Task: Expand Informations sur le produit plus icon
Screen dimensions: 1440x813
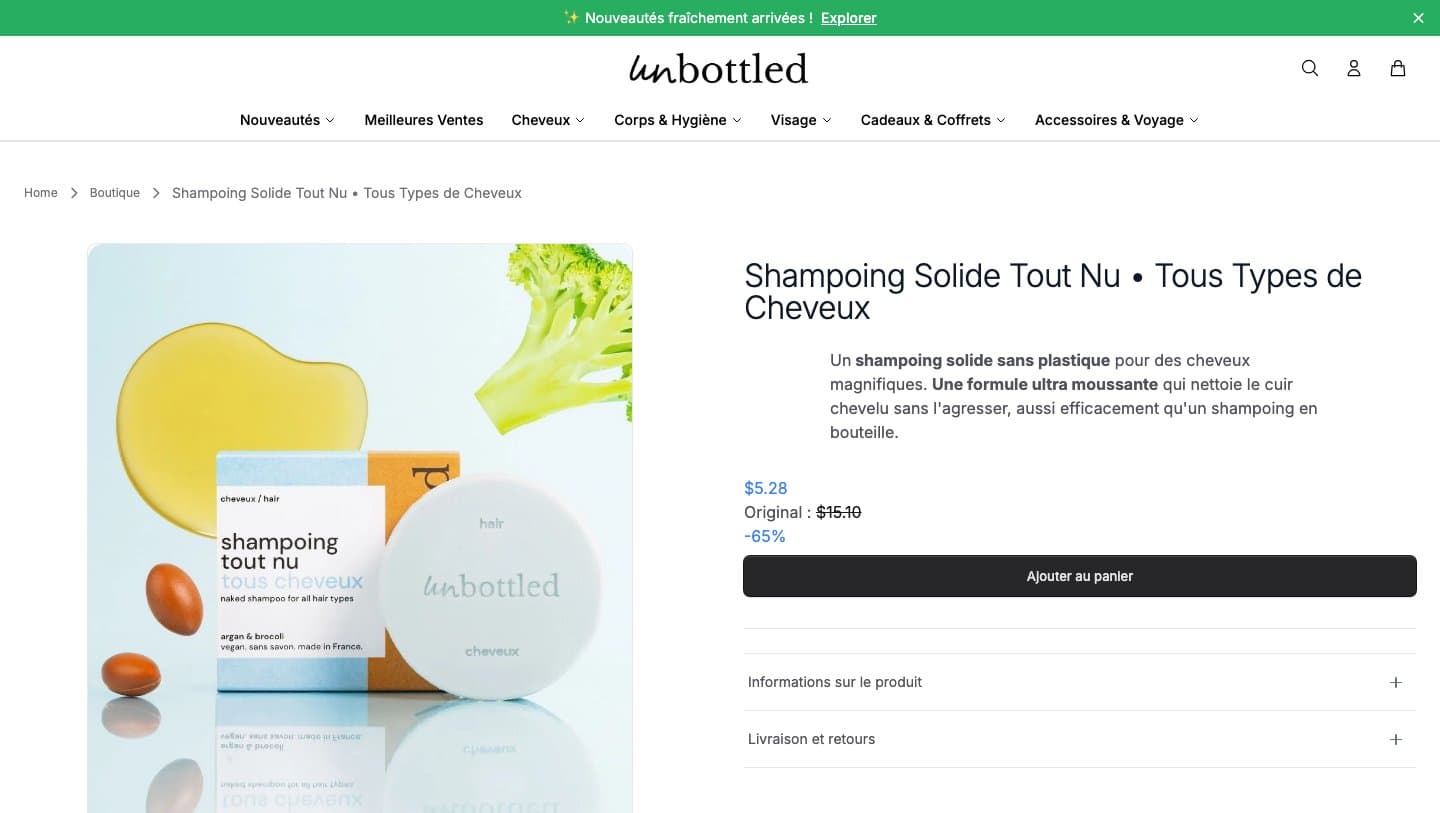Action: pos(1396,682)
